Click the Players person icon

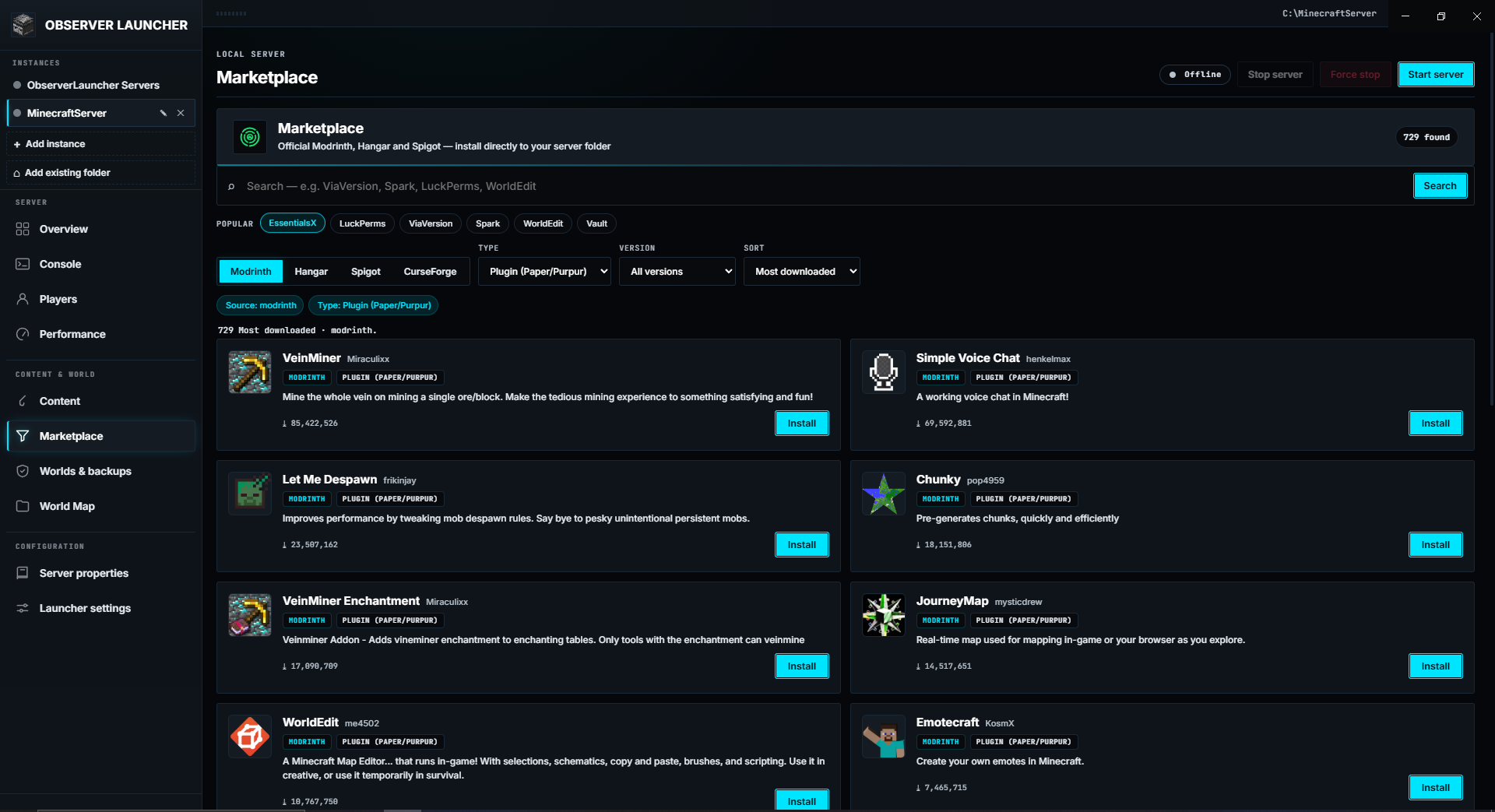pyautogui.click(x=23, y=299)
